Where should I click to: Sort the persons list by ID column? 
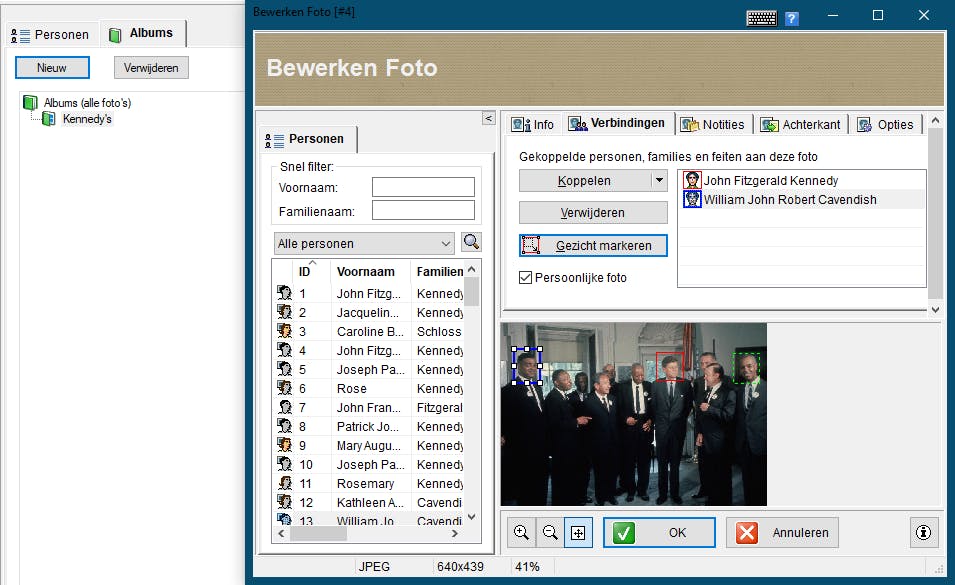(x=305, y=271)
